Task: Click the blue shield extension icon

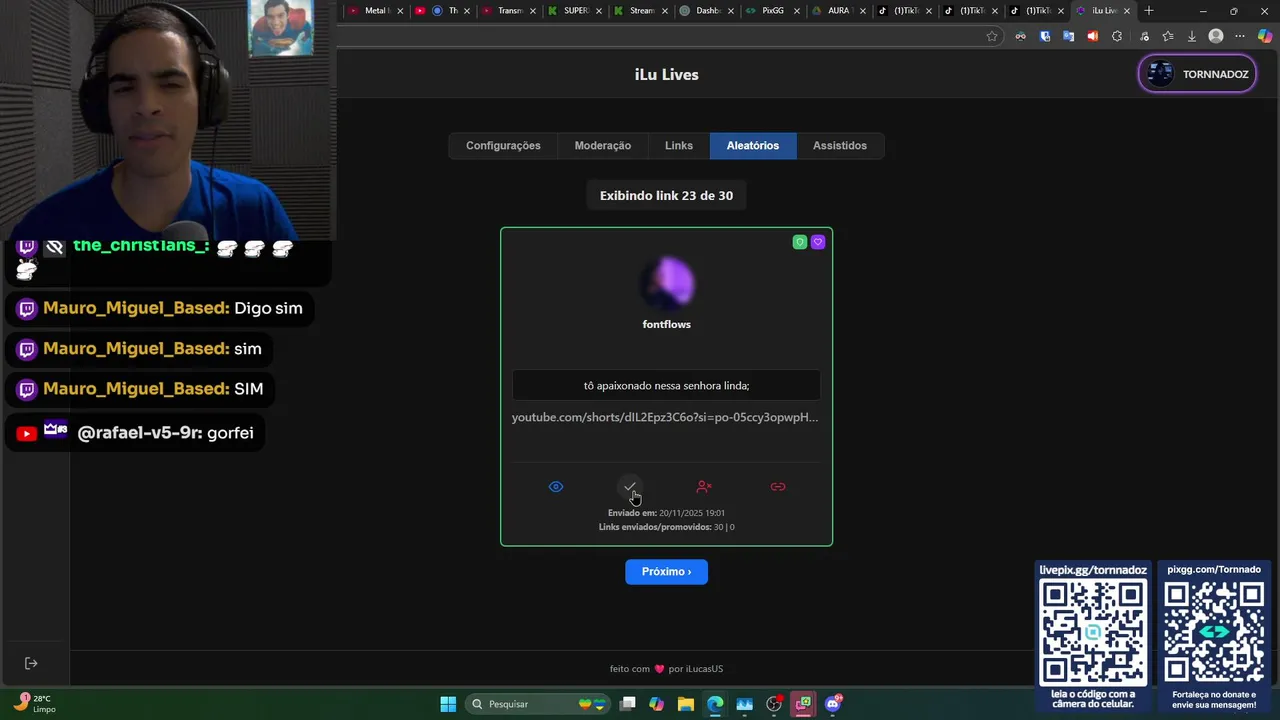Action: click(x=1045, y=36)
